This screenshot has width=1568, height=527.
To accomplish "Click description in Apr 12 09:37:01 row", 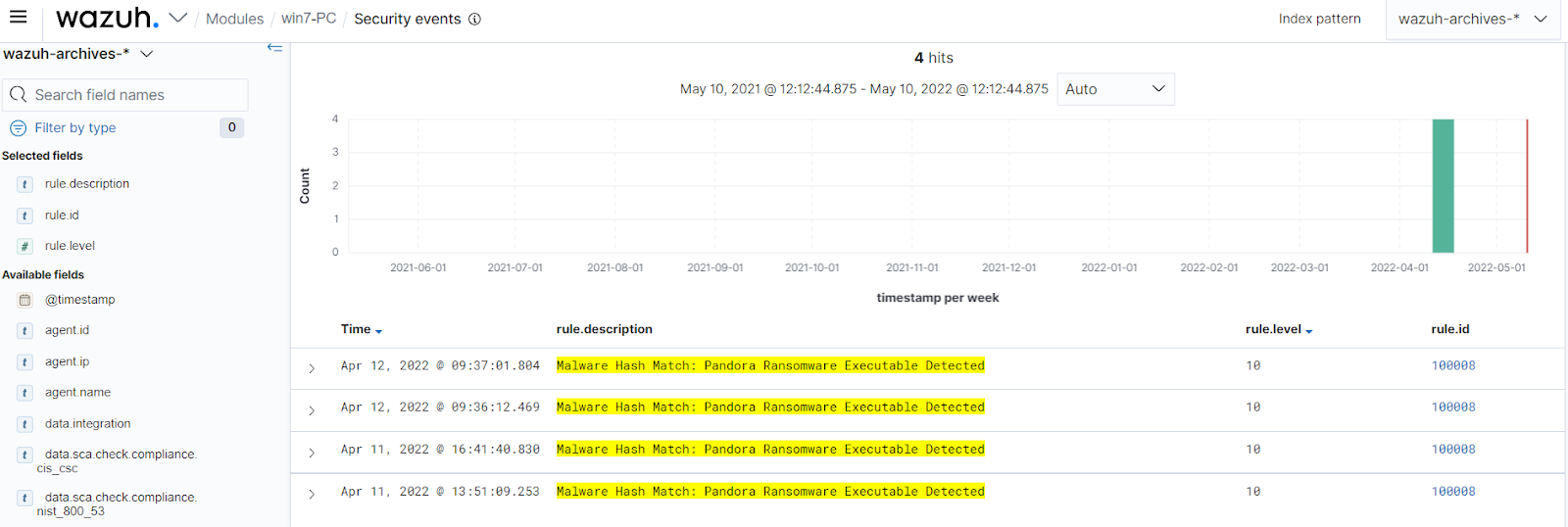I will point(770,365).
